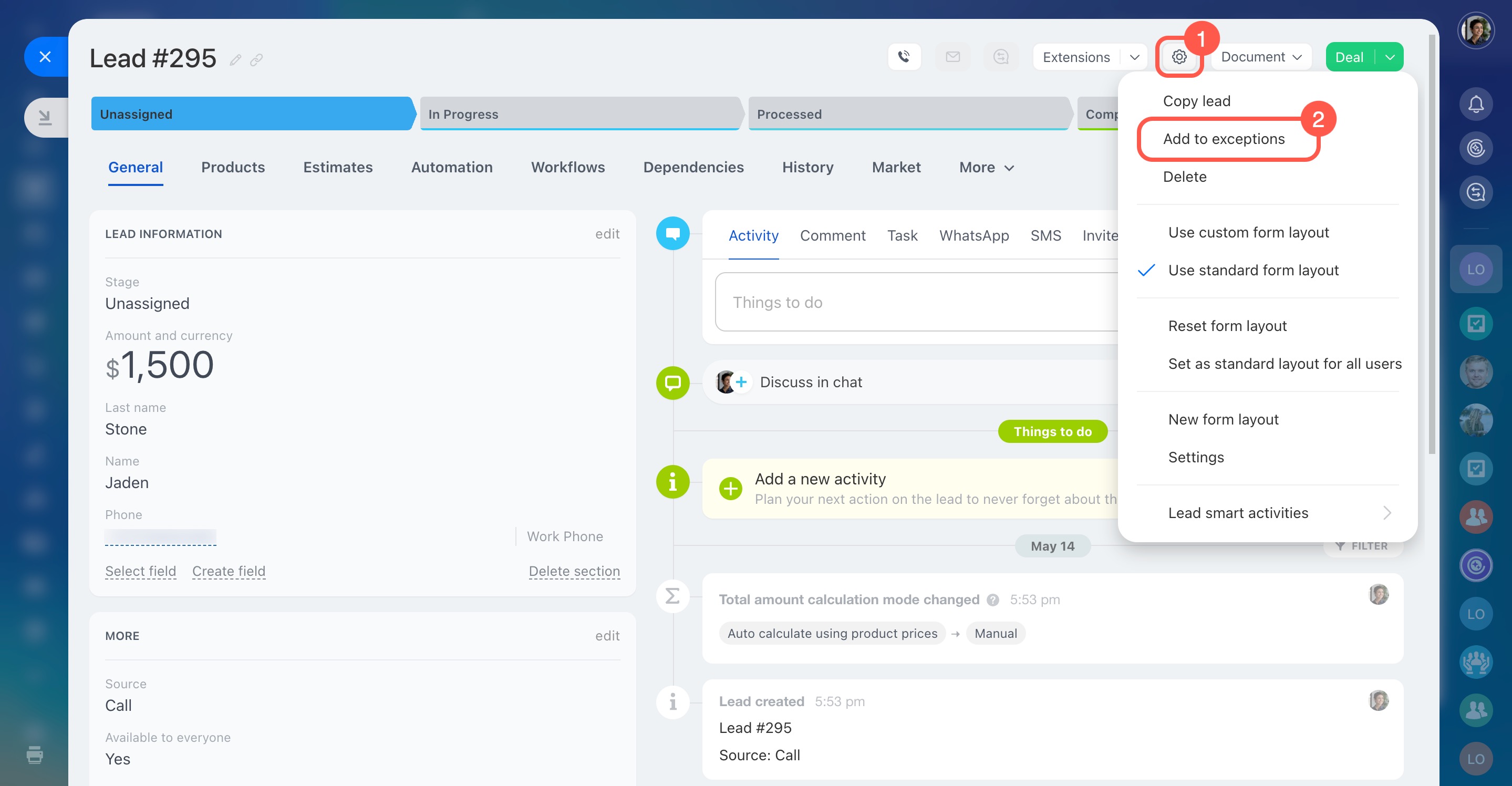This screenshot has height=786, width=1512.
Task: Open notifications bell in right sidebar
Action: click(1476, 105)
